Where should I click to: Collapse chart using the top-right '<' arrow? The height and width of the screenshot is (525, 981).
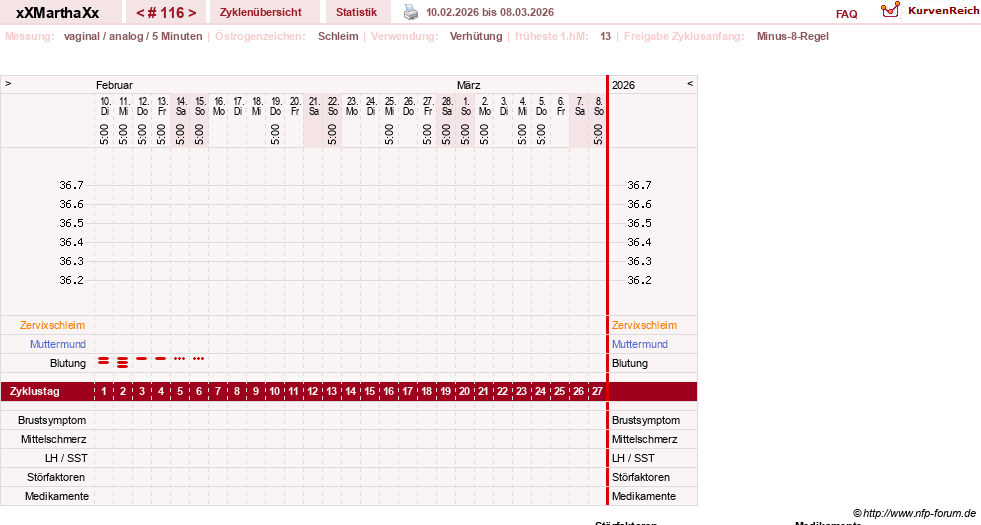coord(690,83)
